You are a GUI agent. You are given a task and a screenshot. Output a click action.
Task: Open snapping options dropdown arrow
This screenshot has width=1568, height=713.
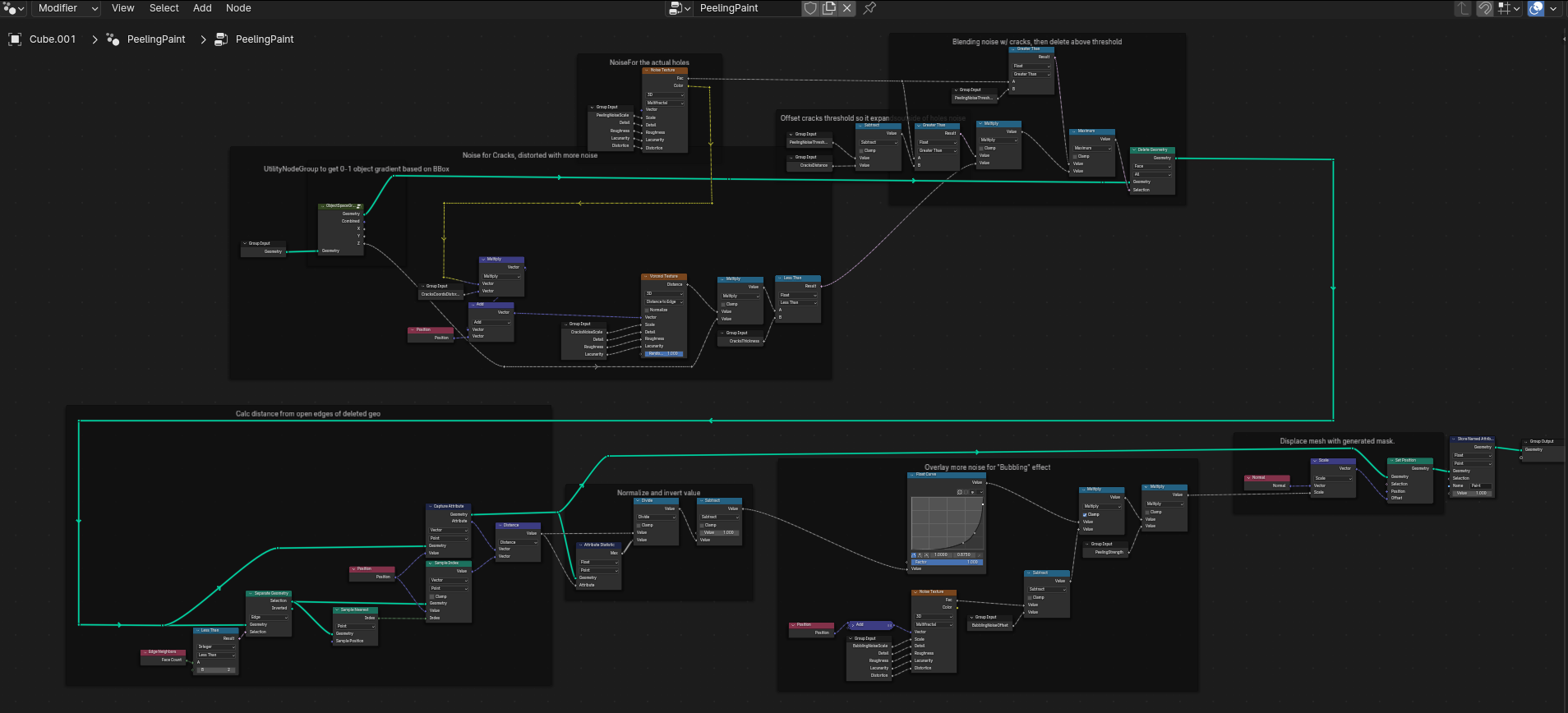pyautogui.click(x=1517, y=8)
